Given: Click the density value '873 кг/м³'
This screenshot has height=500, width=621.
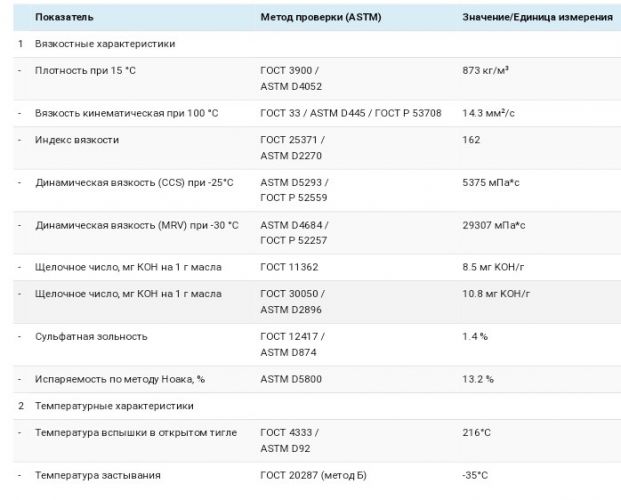Looking at the screenshot, I should pos(486,71).
